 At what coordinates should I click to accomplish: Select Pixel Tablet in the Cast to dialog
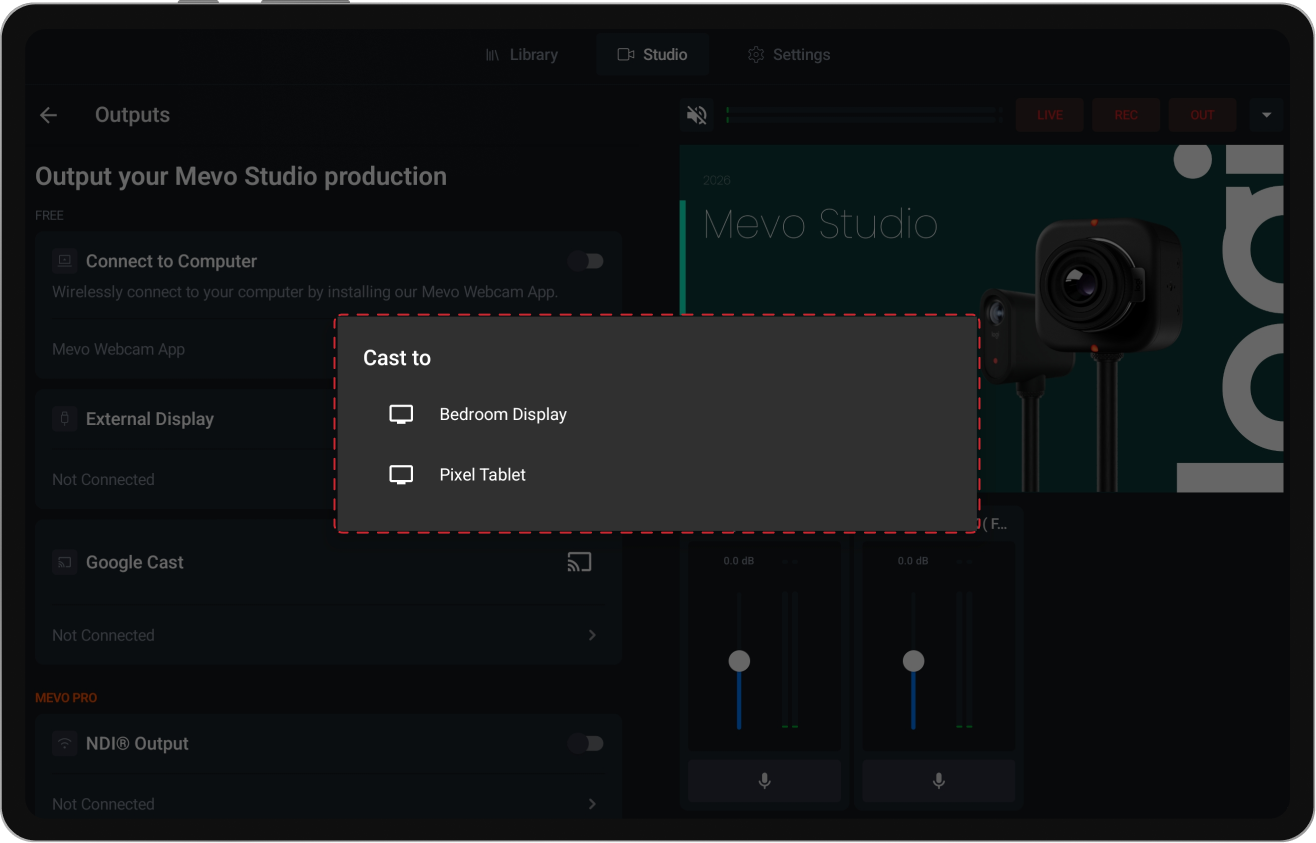click(x=483, y=474)
